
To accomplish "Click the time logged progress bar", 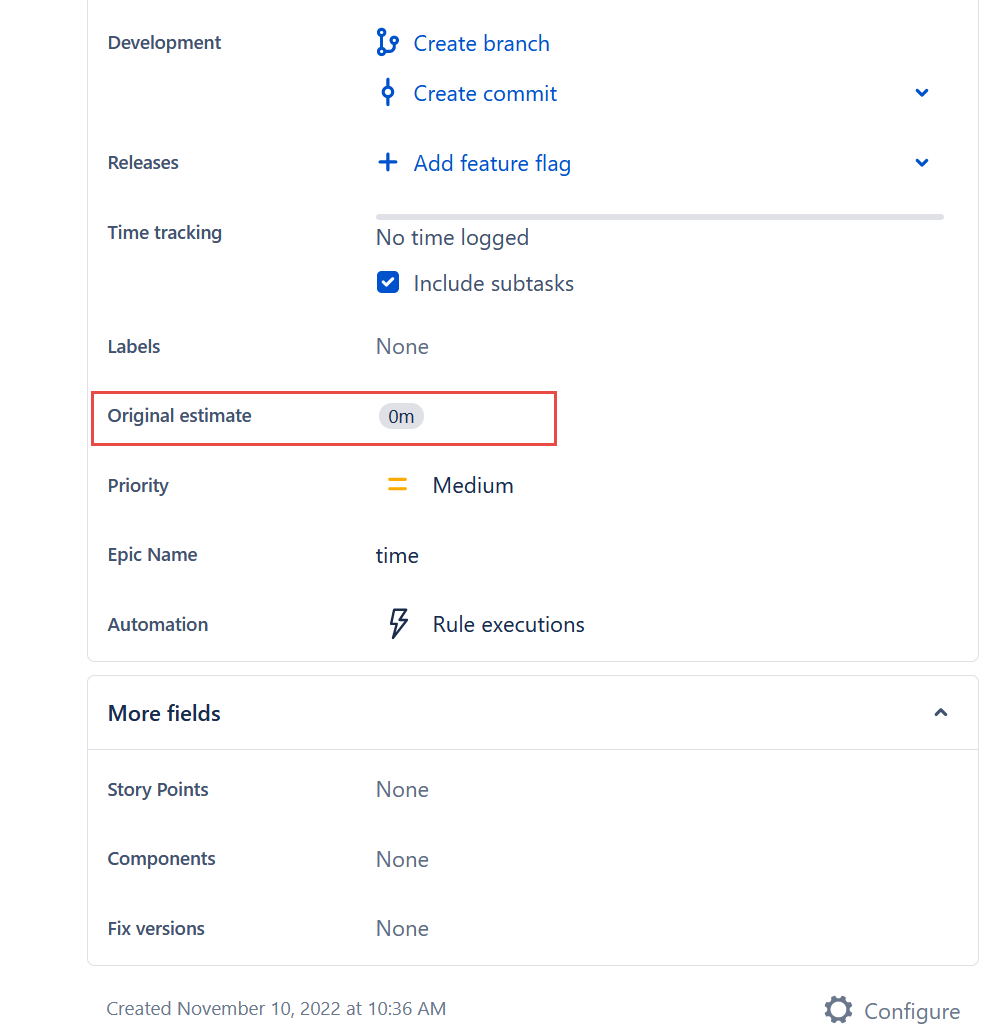I will (658, 215).
